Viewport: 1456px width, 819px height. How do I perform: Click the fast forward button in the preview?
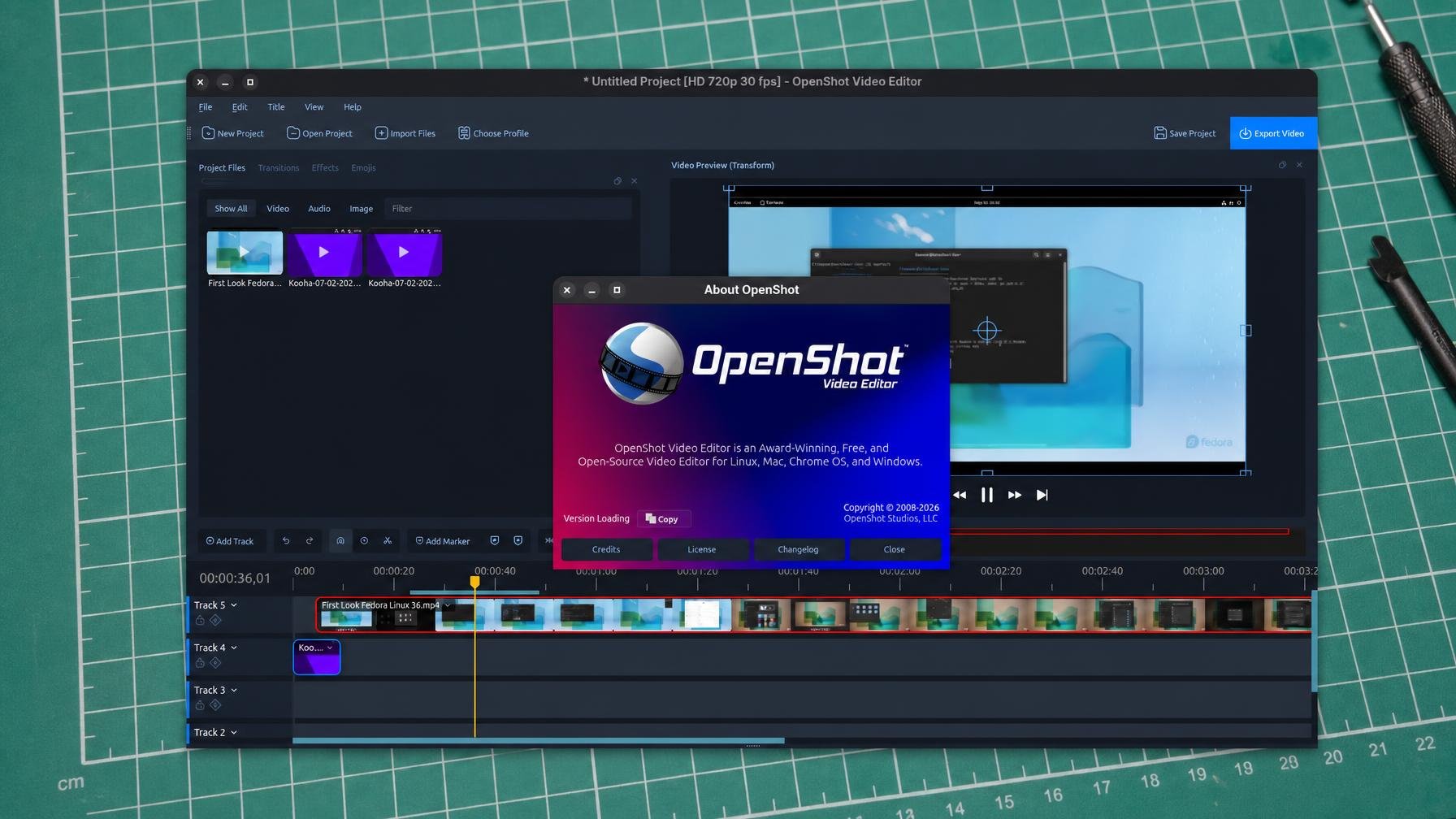(x=1015, y=495)
